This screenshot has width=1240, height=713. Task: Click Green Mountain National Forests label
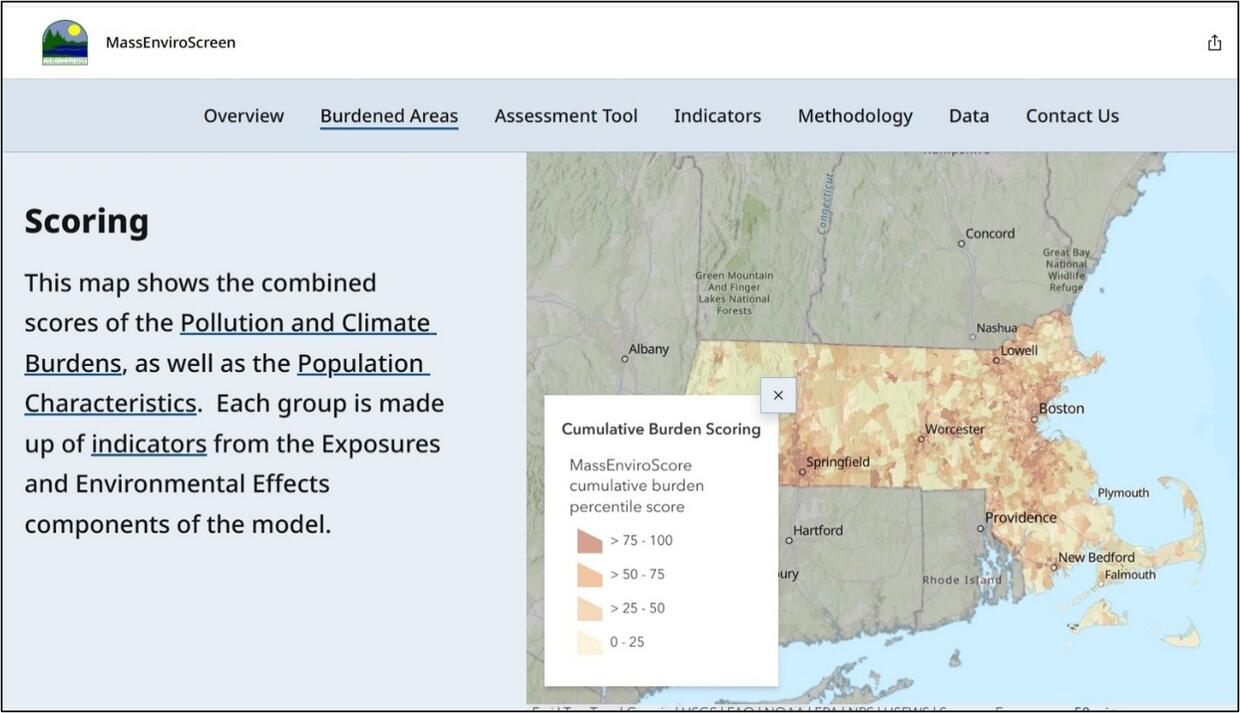pos(734,293)
